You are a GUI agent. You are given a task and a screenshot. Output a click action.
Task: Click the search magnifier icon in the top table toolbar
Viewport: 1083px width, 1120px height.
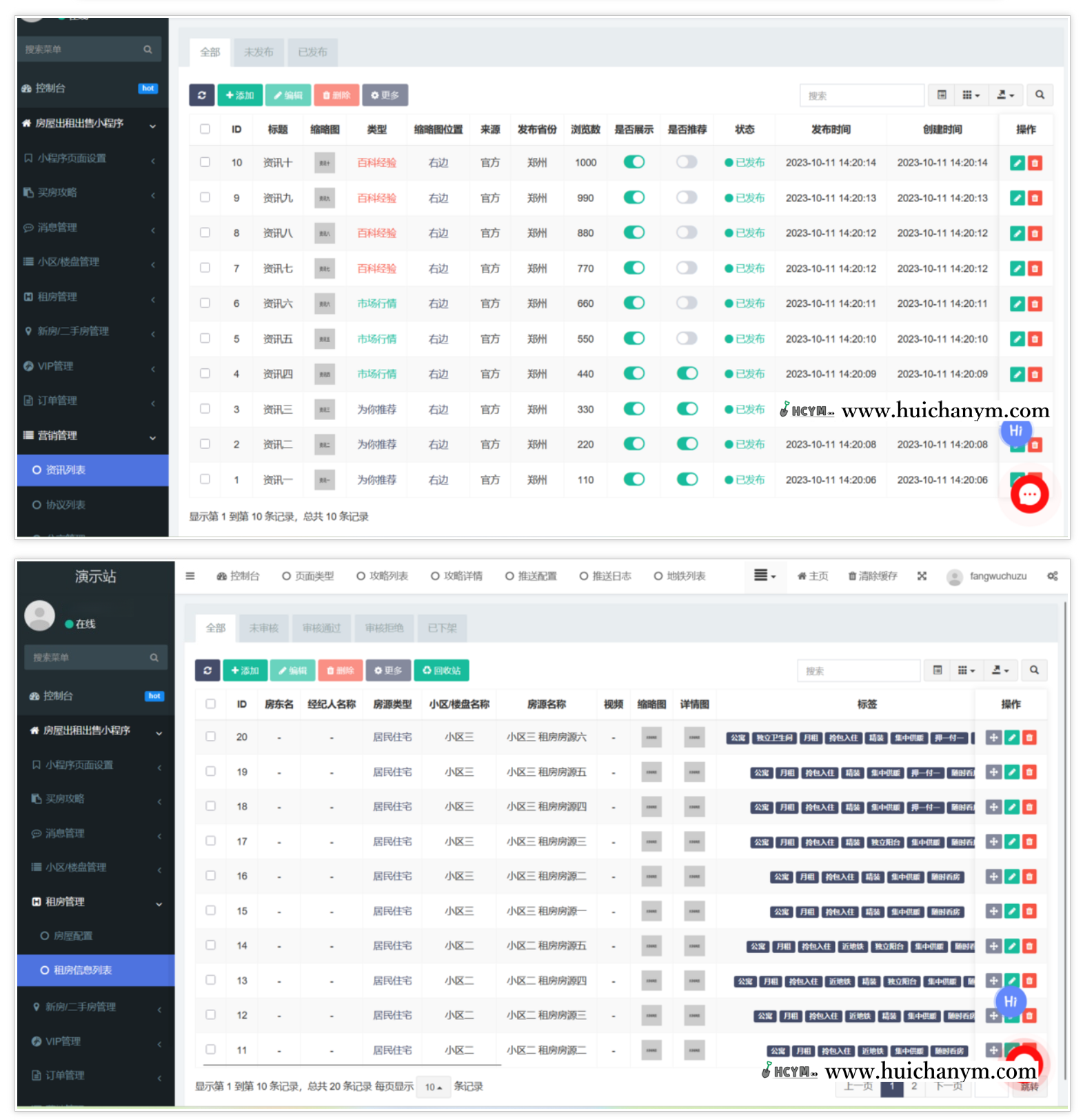click(x=1040, y=95)
